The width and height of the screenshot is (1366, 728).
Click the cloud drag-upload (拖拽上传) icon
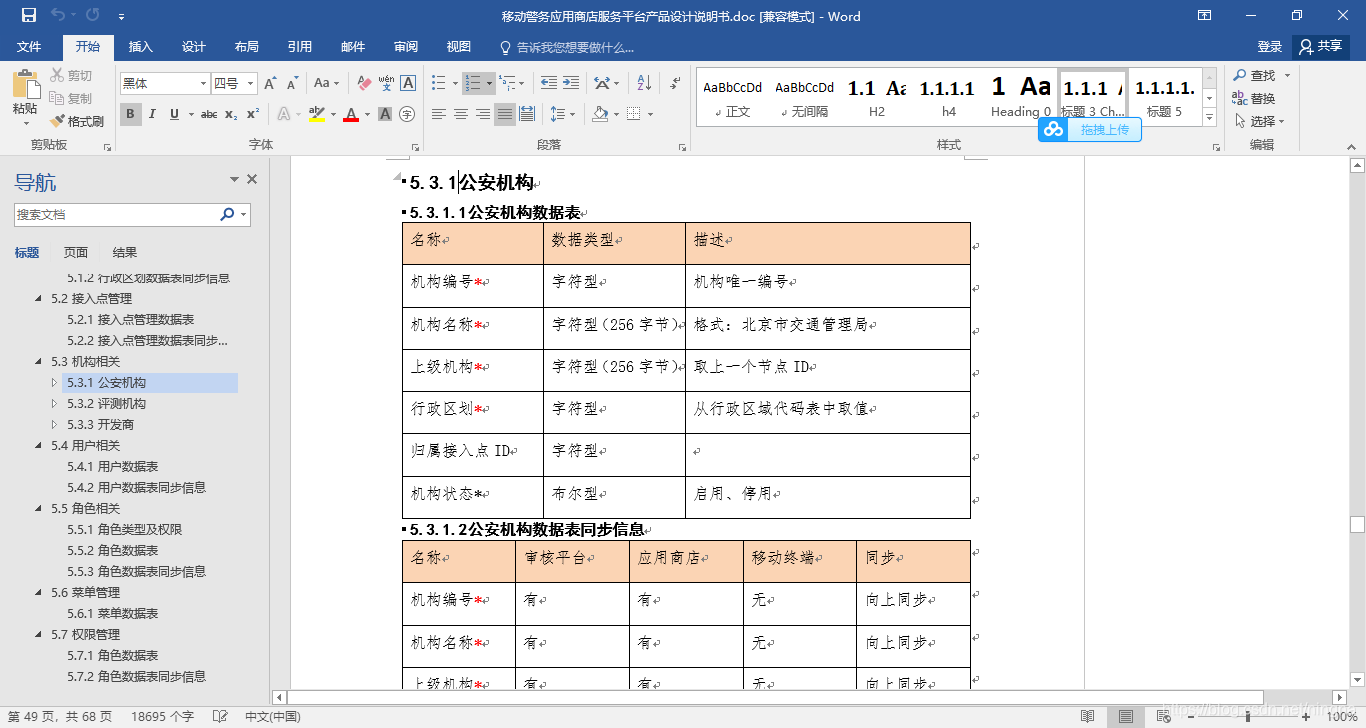(x=1090, y=129)
